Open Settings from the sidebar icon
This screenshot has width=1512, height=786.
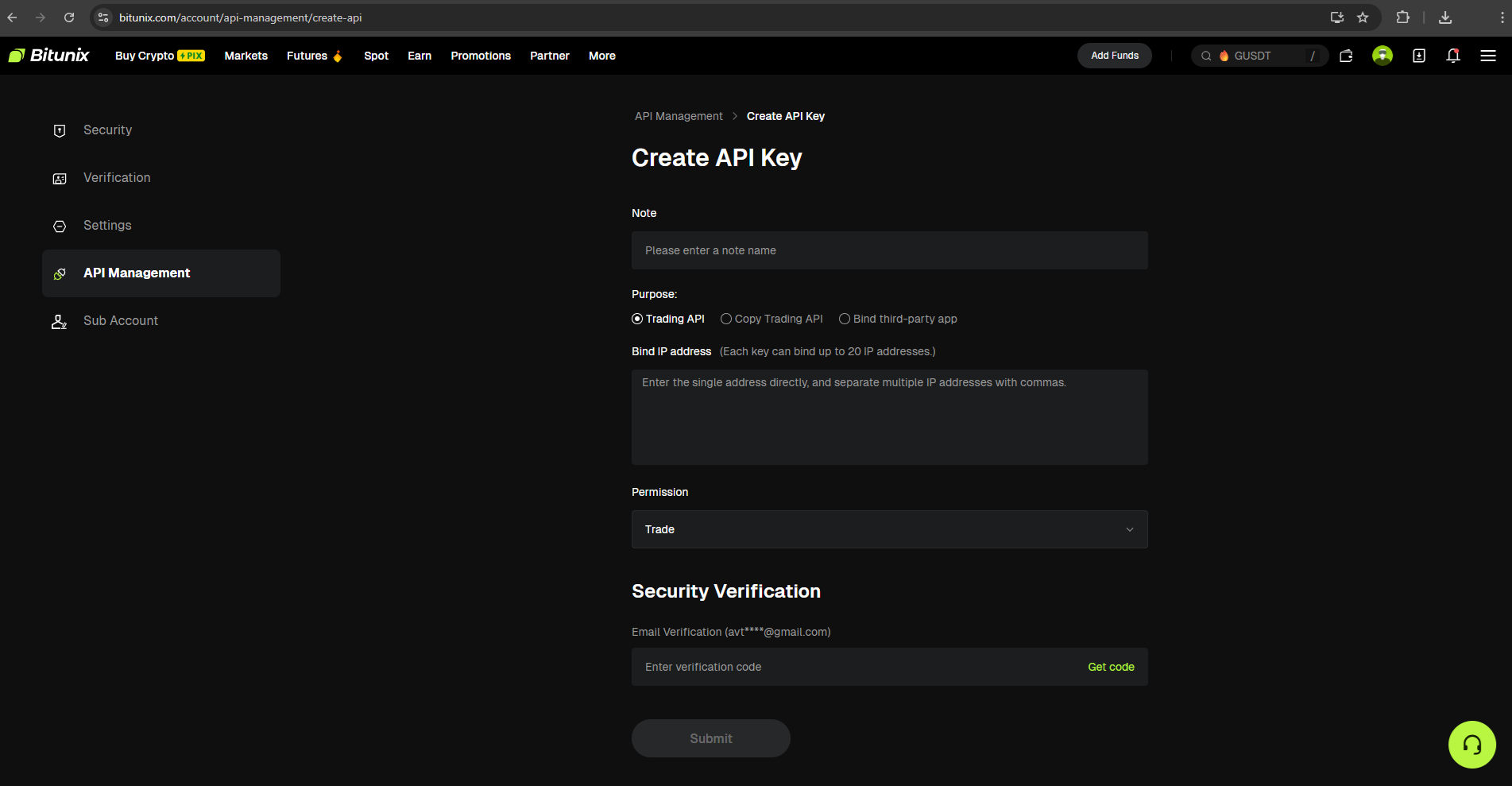[x=59, y=226]
